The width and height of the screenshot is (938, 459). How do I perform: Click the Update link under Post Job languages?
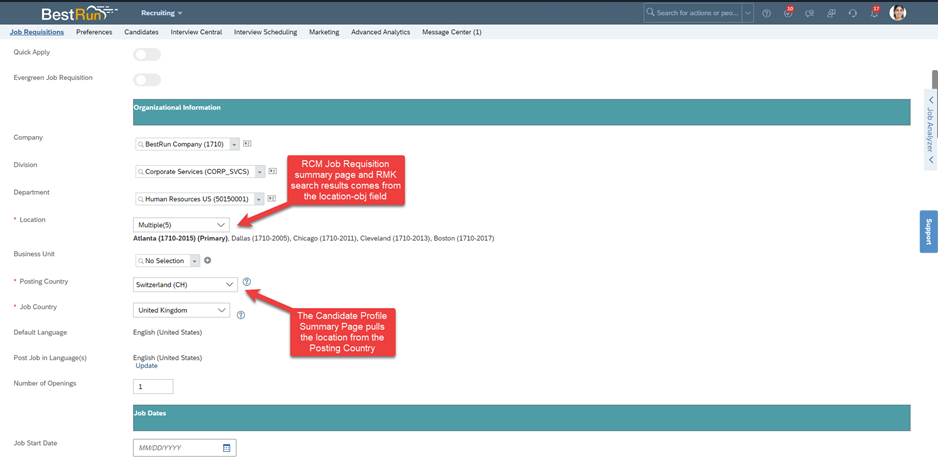147,366
